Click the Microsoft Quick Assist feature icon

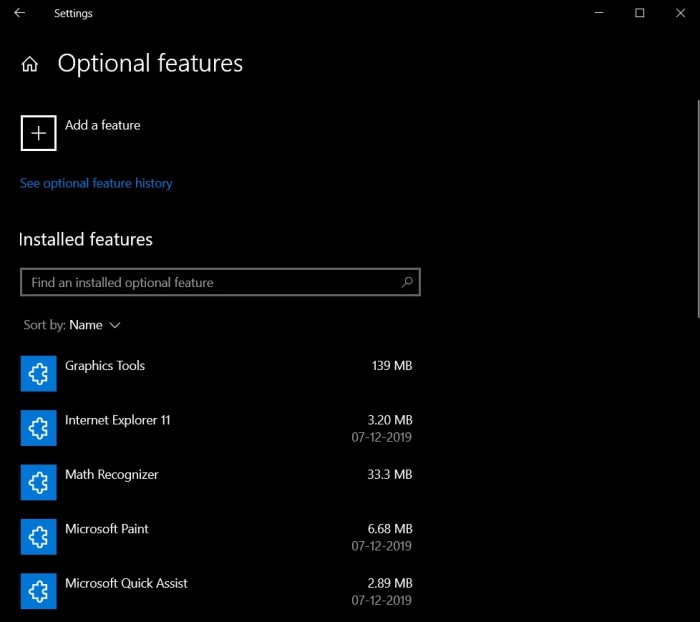(38, 591)
